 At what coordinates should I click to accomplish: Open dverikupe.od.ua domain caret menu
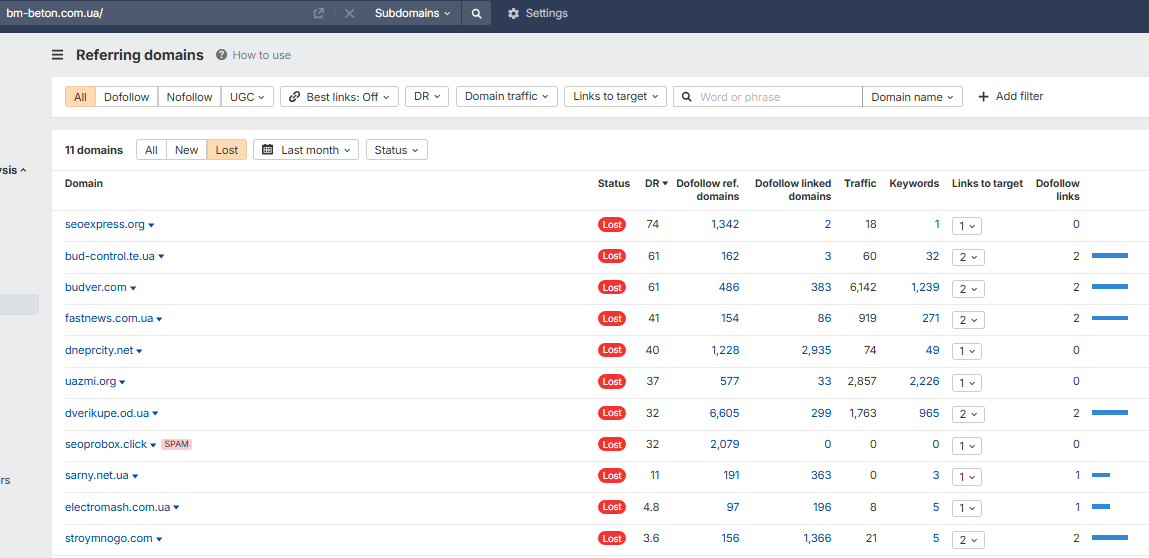pos(155,414)
